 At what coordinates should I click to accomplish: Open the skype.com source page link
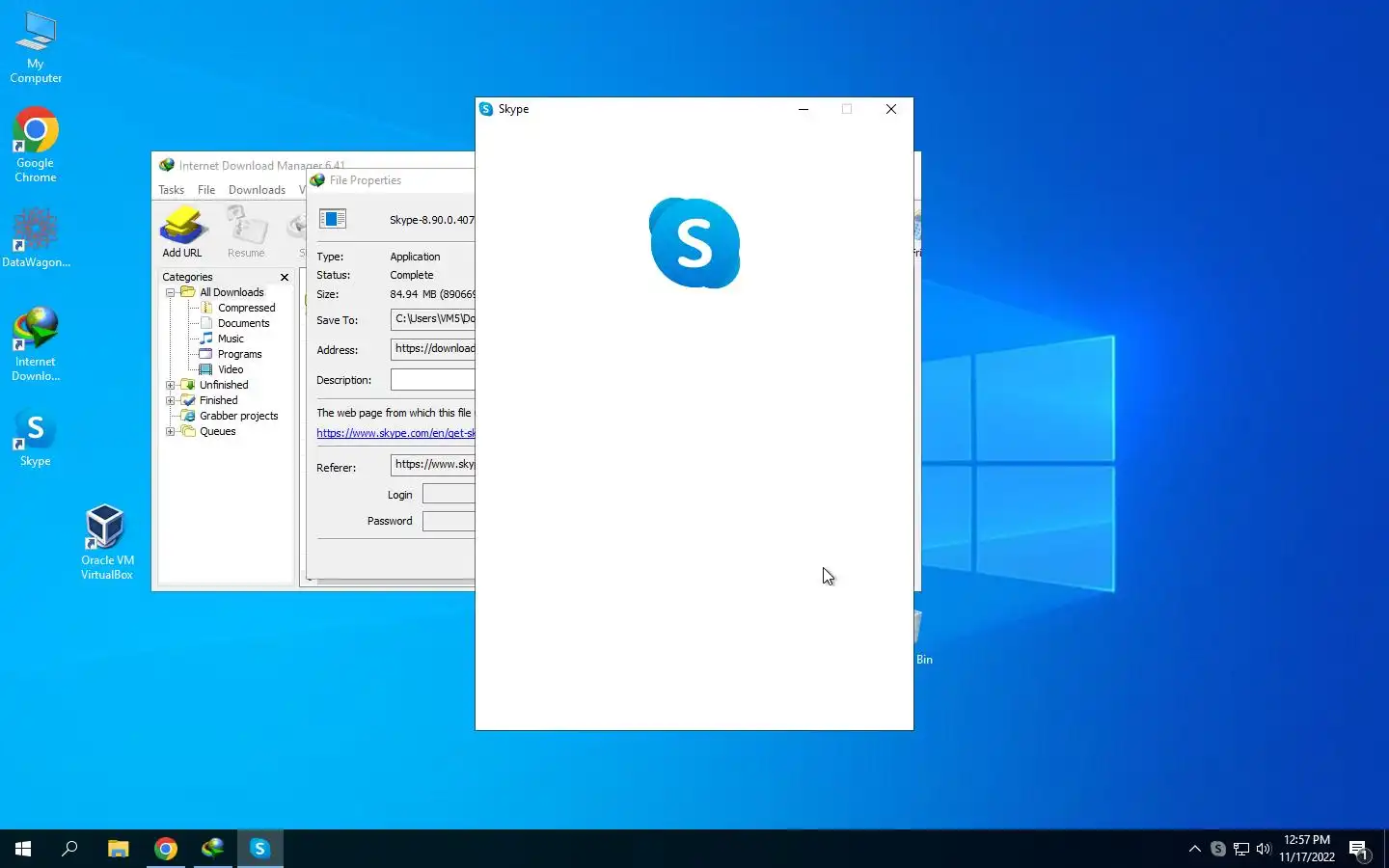[395, 433]
